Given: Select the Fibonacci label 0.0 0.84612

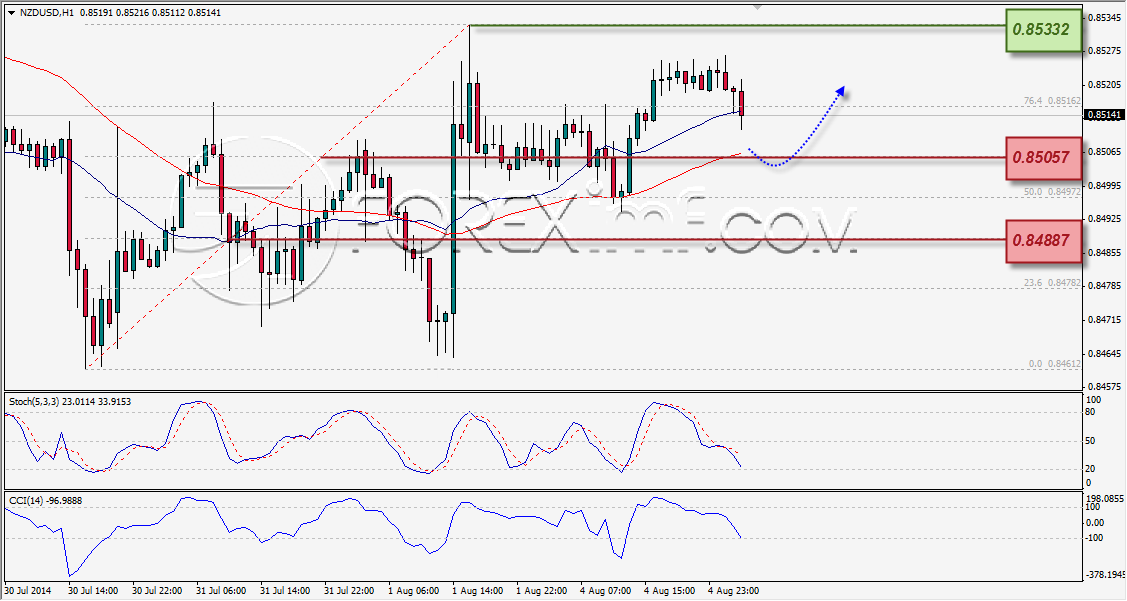Looking at the screenshot, I should pos(1054,364).
